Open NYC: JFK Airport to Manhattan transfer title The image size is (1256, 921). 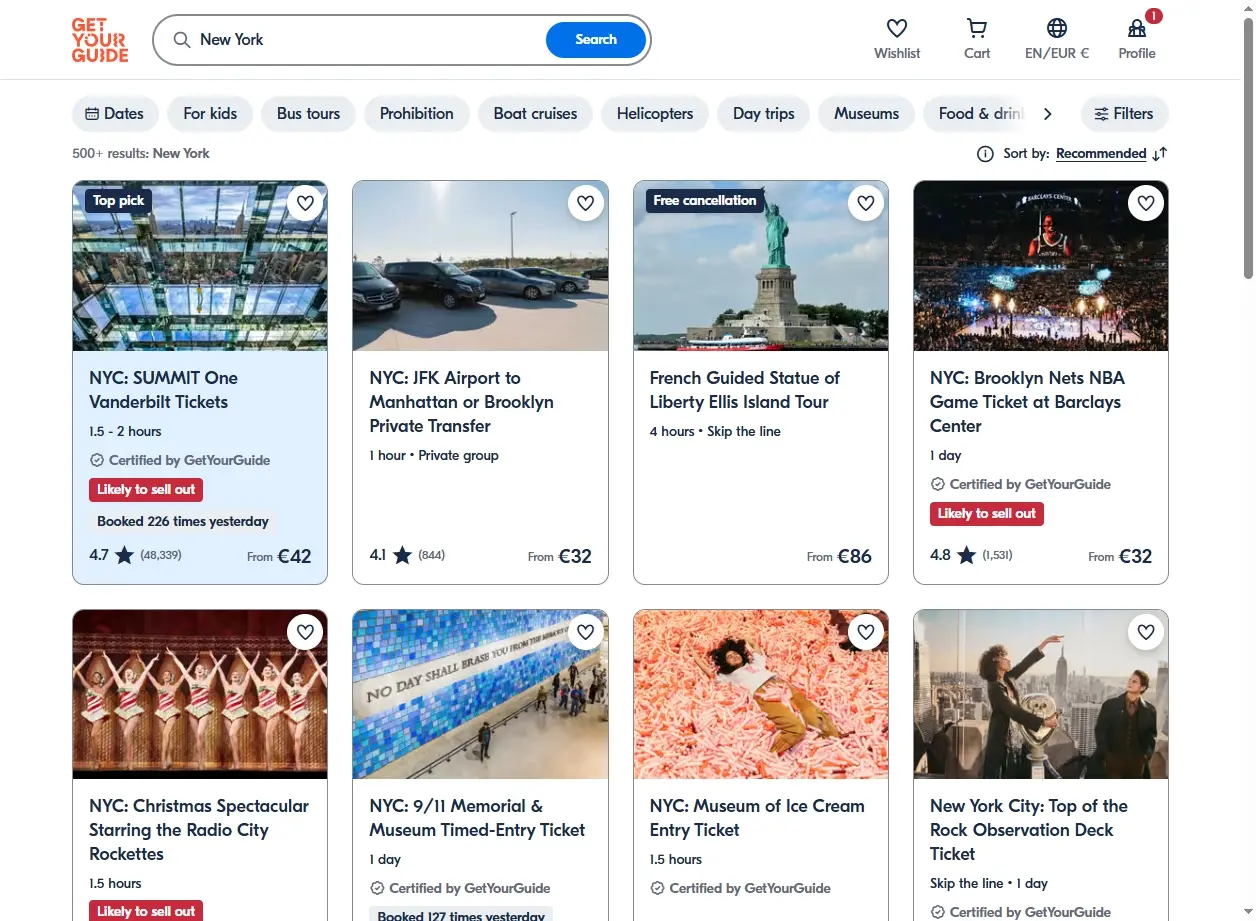point(461,402)
